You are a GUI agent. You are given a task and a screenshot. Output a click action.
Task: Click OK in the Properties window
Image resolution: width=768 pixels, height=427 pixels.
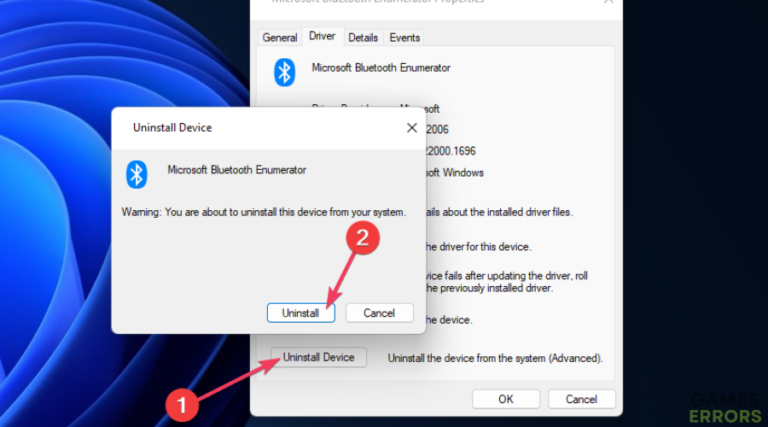click(505, 399)
